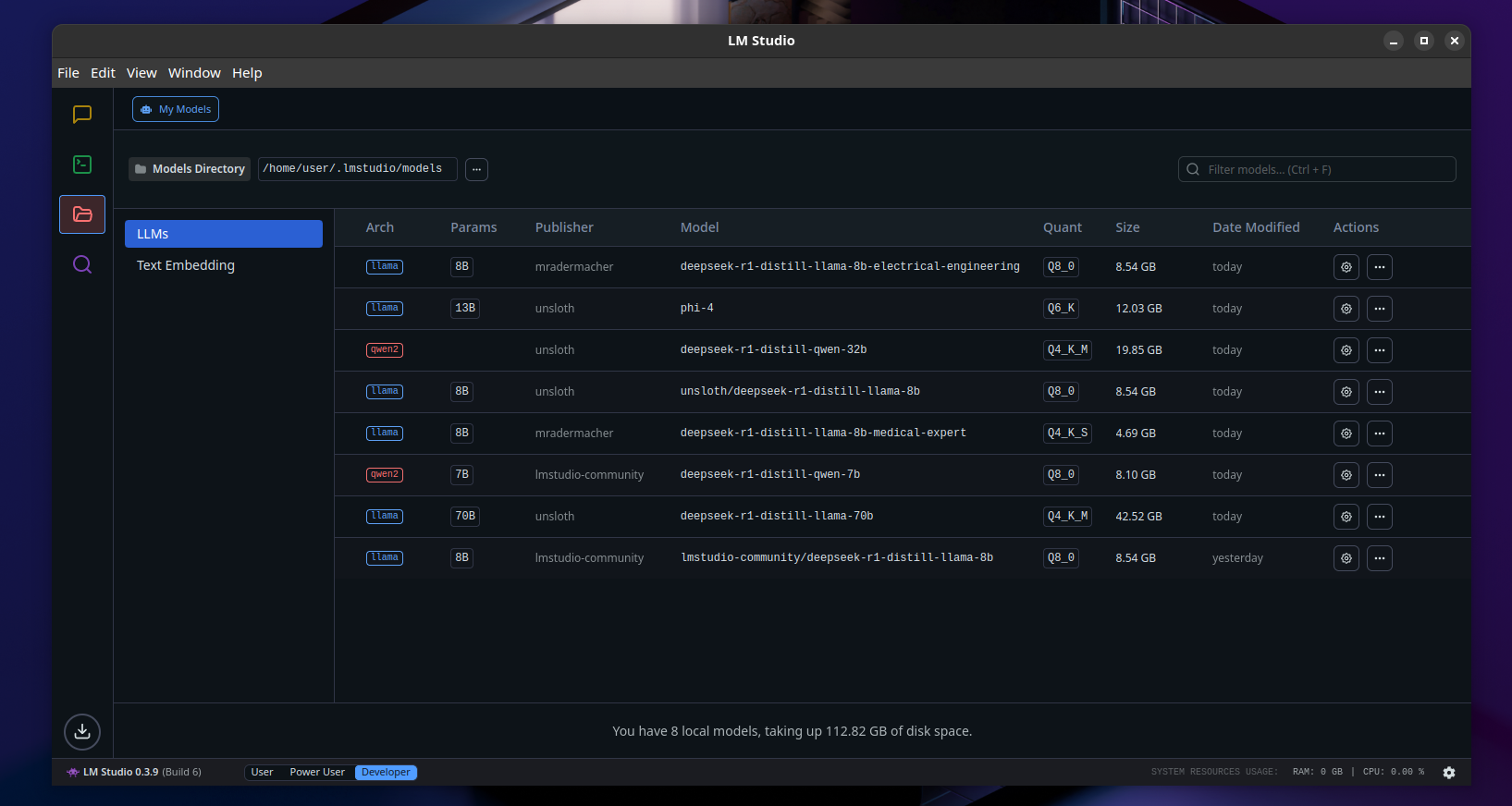
Task: Open the models directory options ellipsis button
Action: (x=476, y=169)
